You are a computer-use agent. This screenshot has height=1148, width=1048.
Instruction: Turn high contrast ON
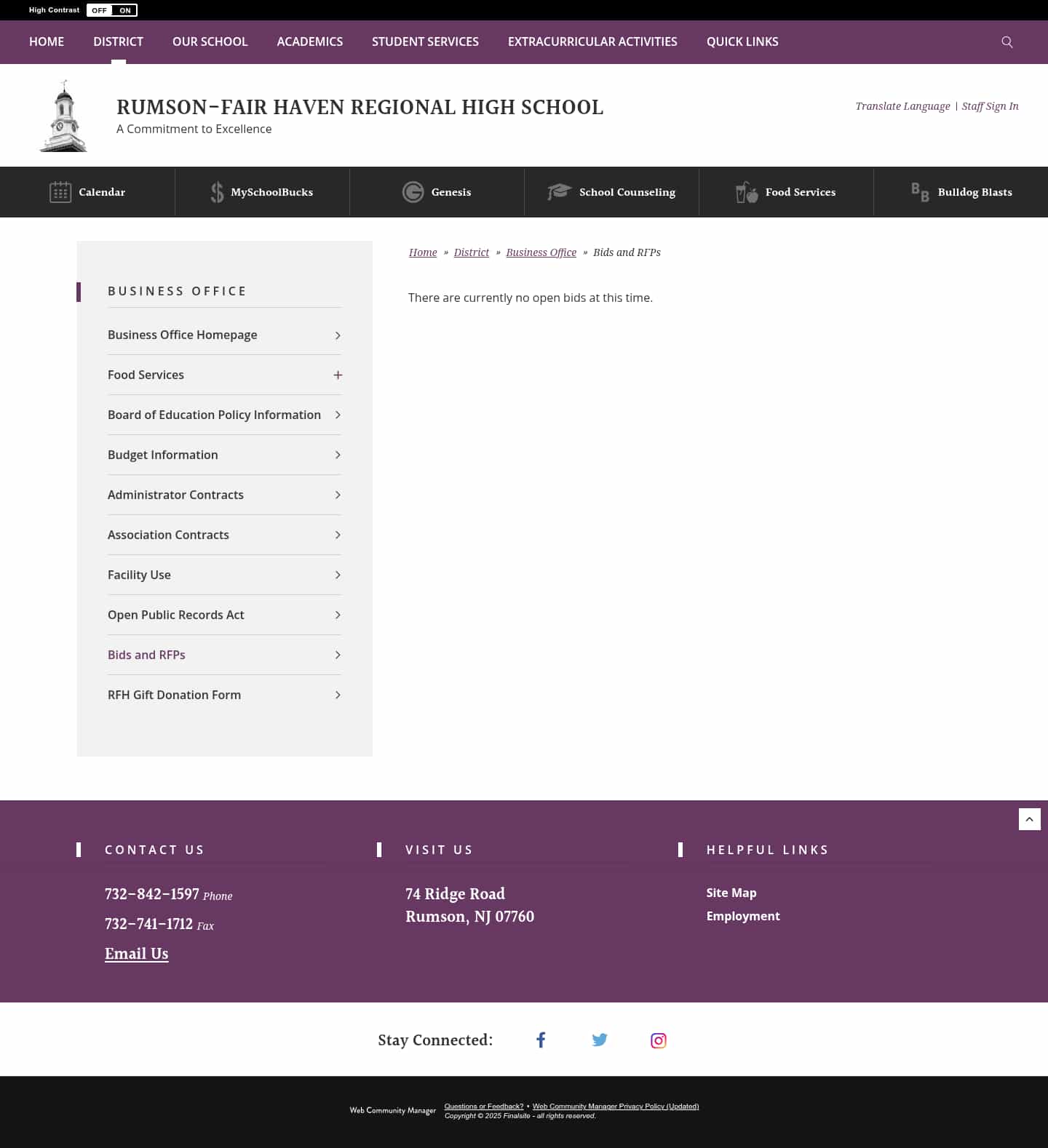[125, 10]
